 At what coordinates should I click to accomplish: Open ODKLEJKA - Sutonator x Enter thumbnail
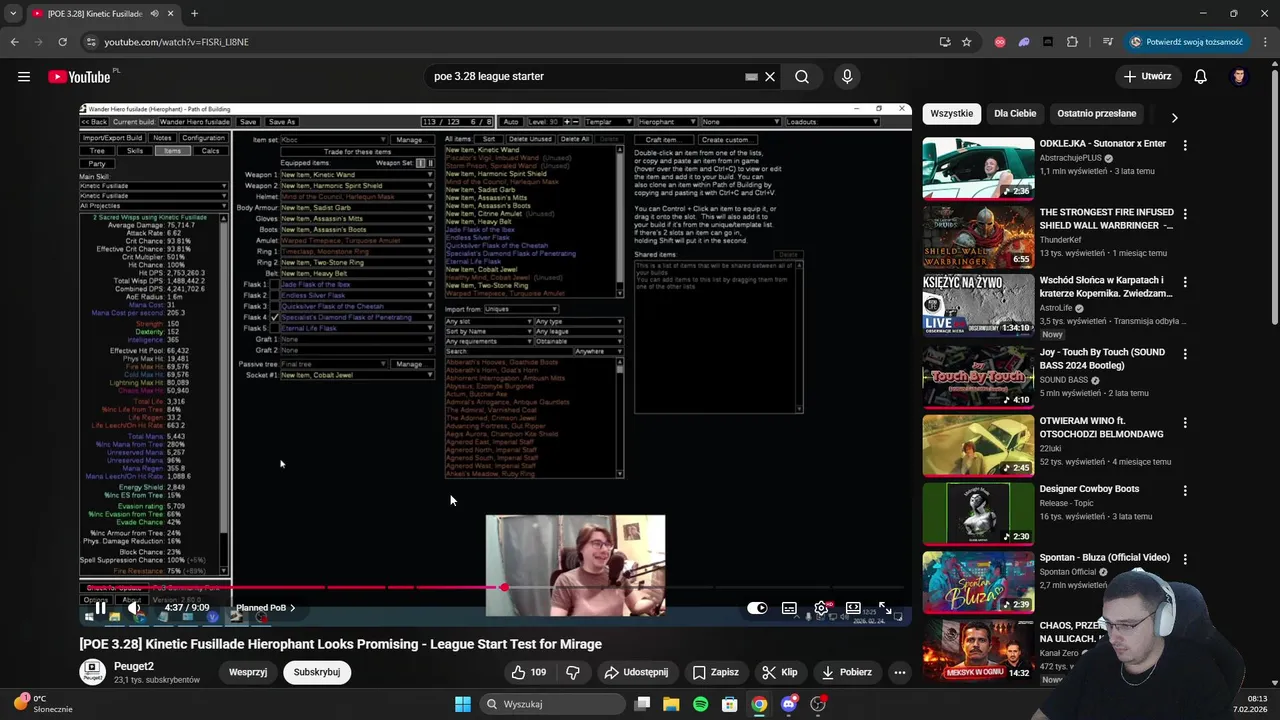pos(978,169)
